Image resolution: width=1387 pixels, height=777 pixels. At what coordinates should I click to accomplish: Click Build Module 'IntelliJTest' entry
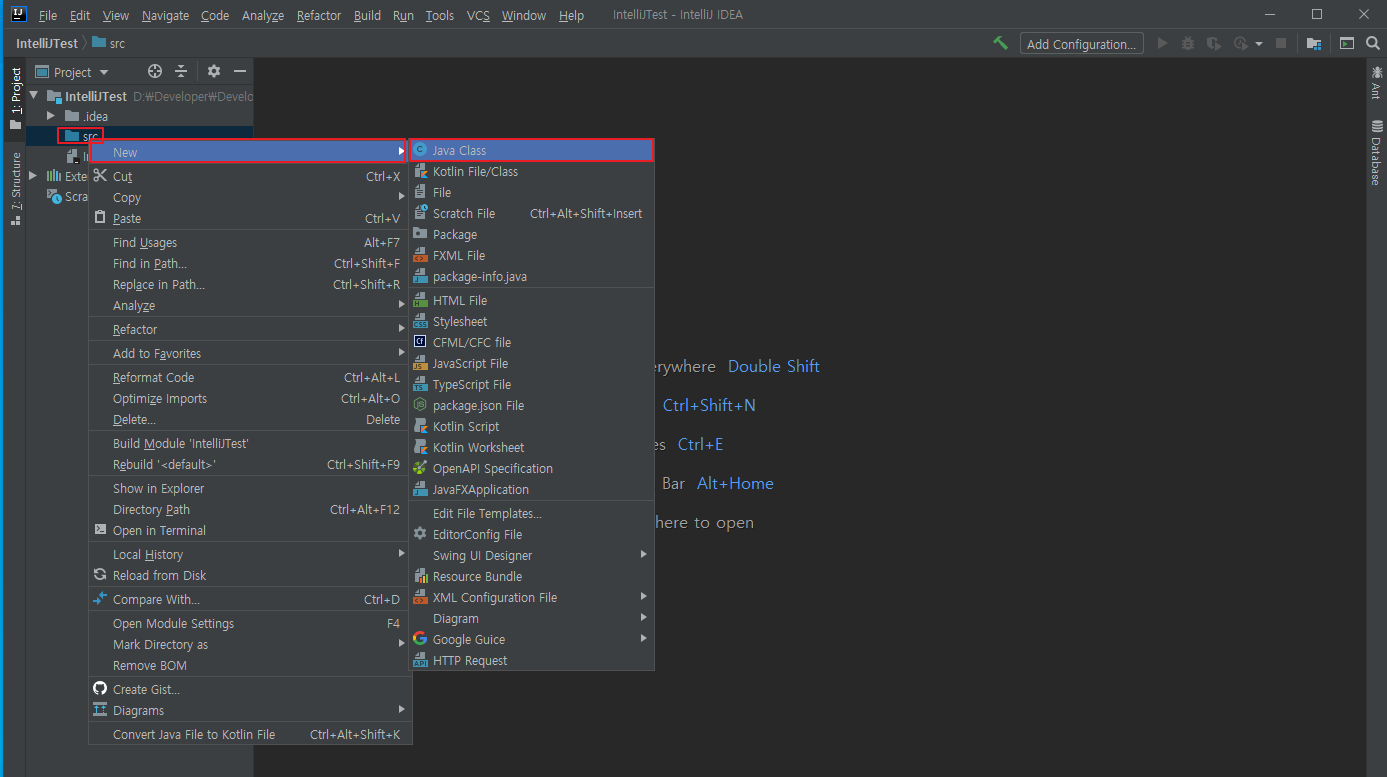248,443
